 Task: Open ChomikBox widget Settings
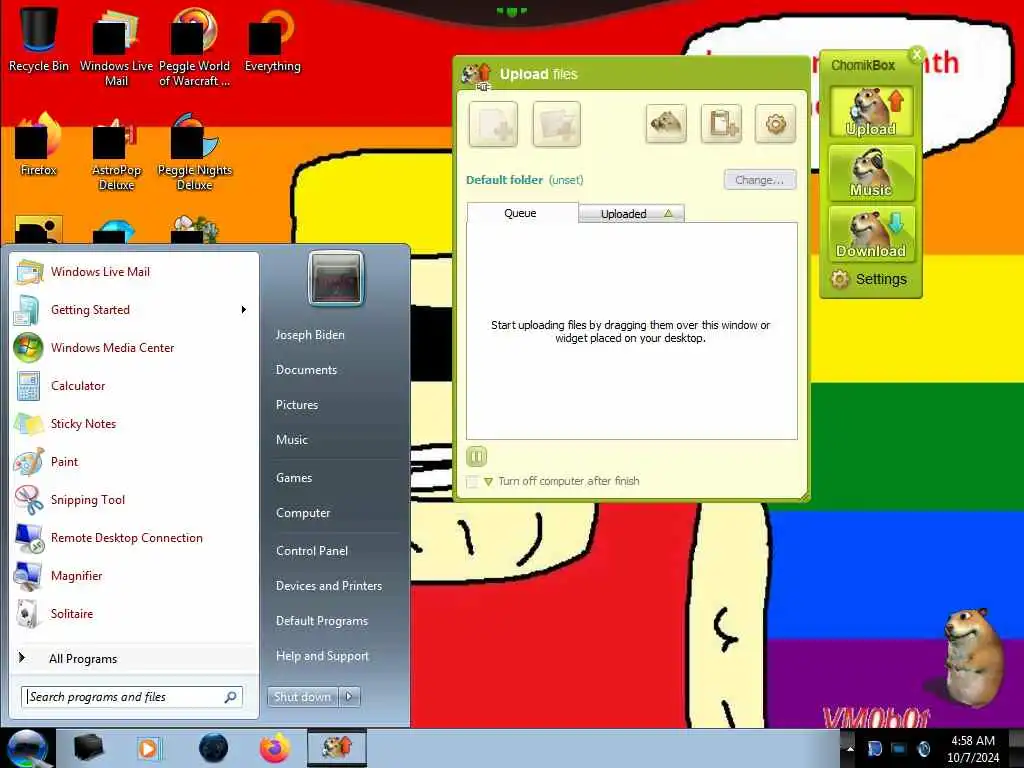[869, 280]
